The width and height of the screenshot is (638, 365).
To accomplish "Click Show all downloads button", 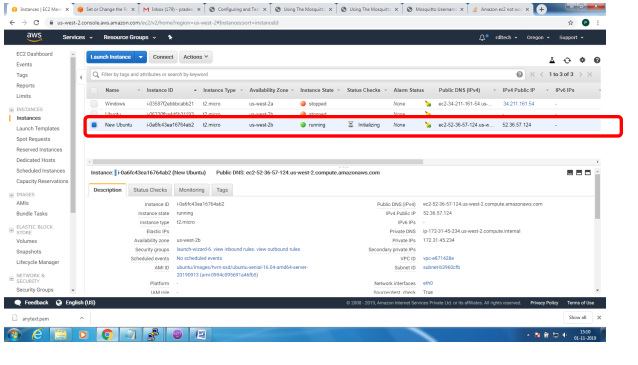I will pyautogui.click(x=577, y=317).
